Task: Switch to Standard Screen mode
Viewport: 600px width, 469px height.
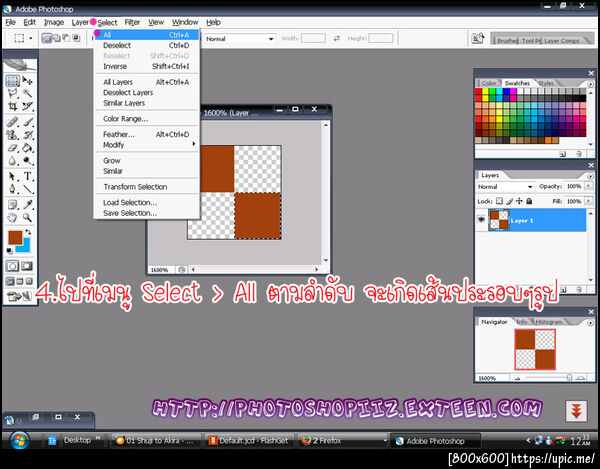Action: [10, 282]
